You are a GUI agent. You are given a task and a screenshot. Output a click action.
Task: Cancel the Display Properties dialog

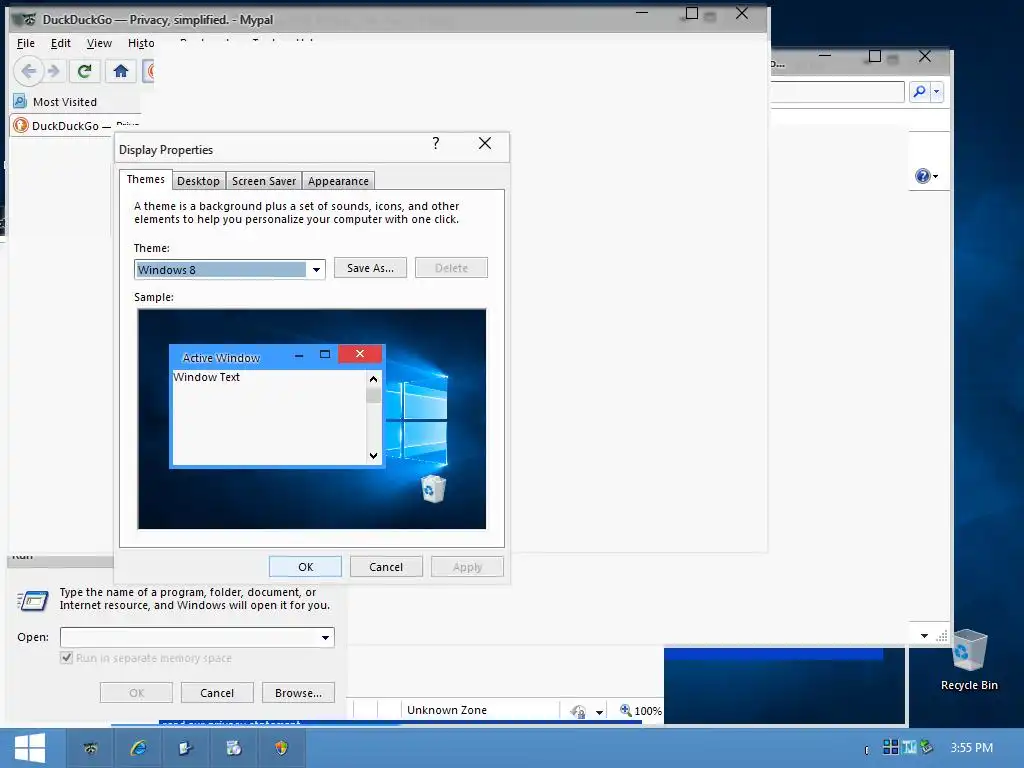click(386, 567)
